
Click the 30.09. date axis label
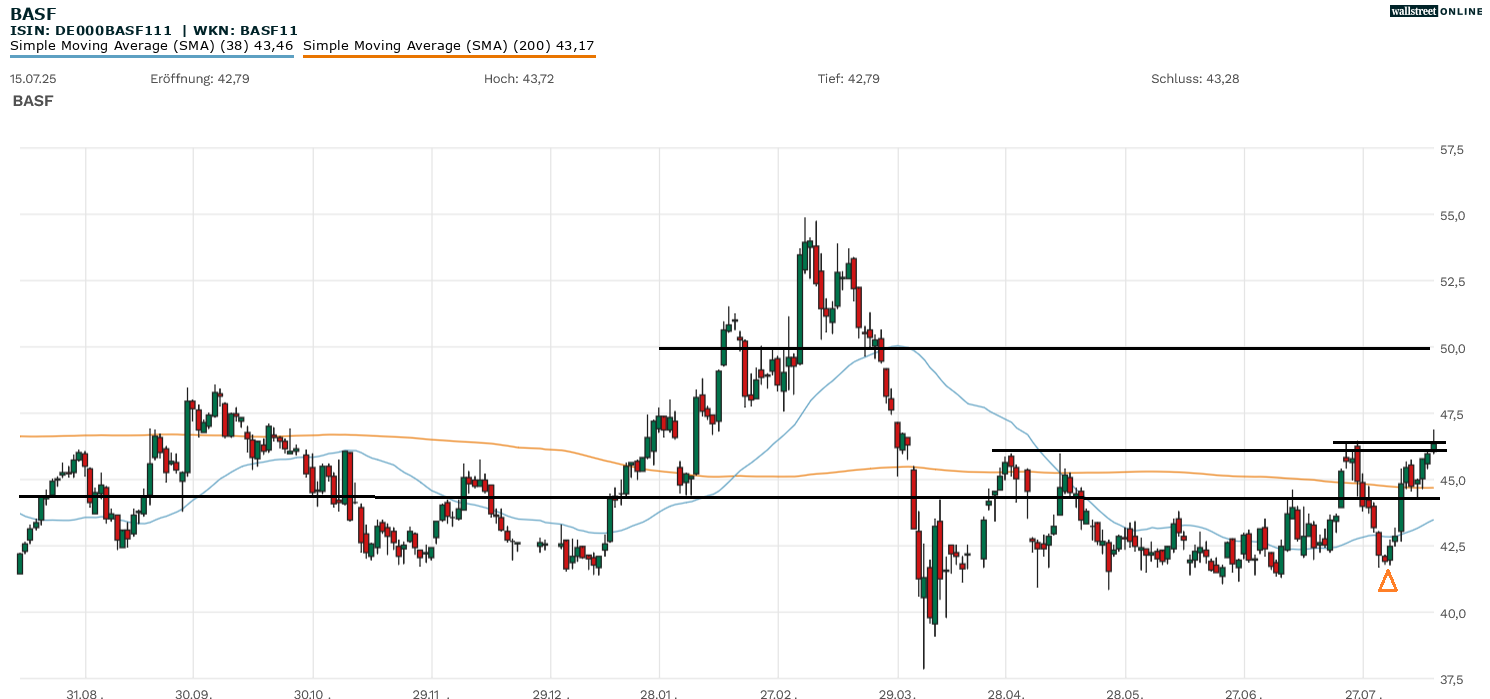tap(192, 692)
